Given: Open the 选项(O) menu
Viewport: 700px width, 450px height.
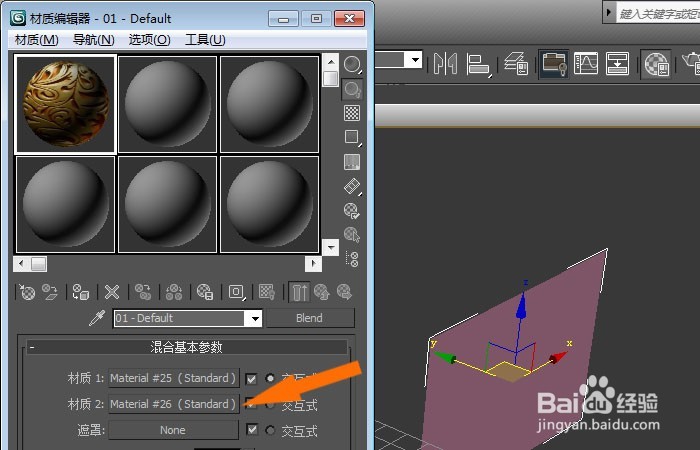Looking at the screenshot, I should tap(149, 40).
